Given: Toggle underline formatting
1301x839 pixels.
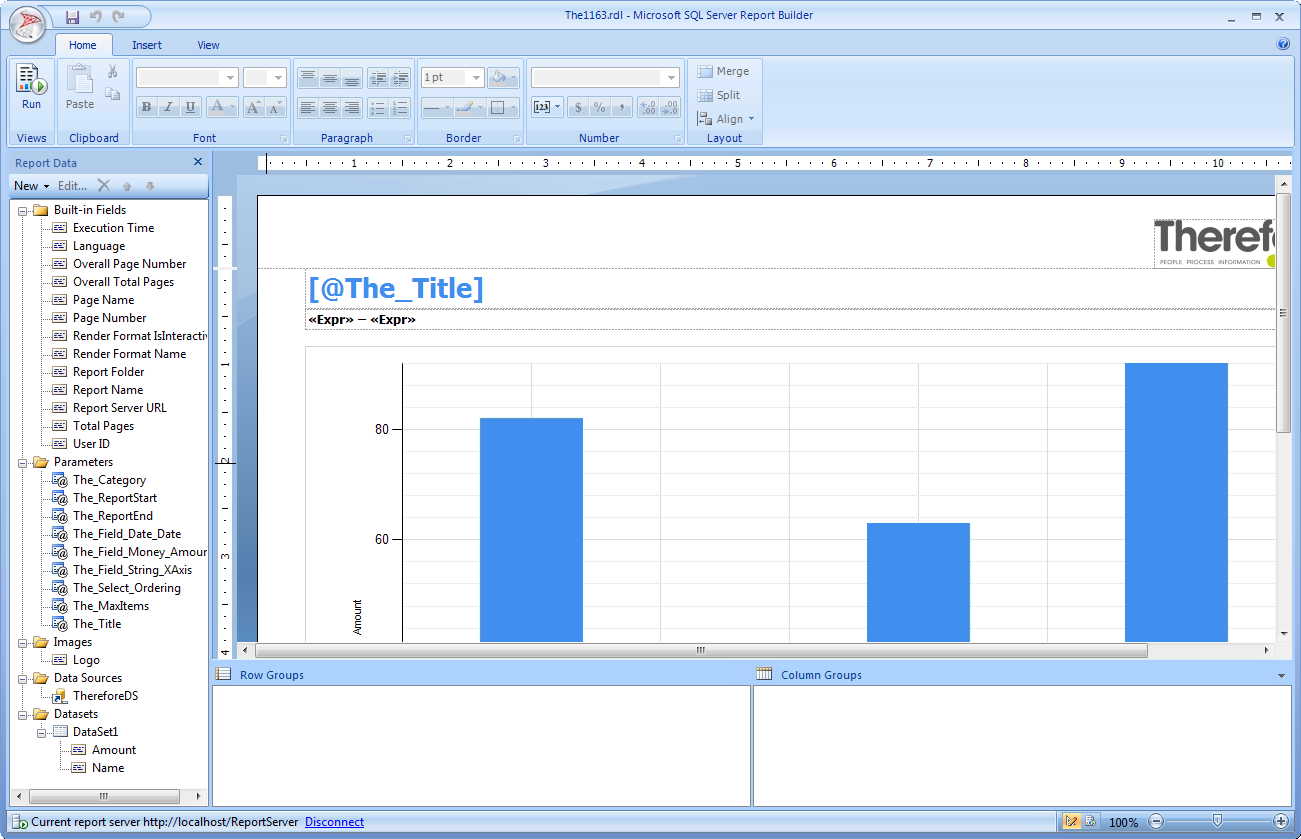Looking at the screenshot, I should coord(188,107).
